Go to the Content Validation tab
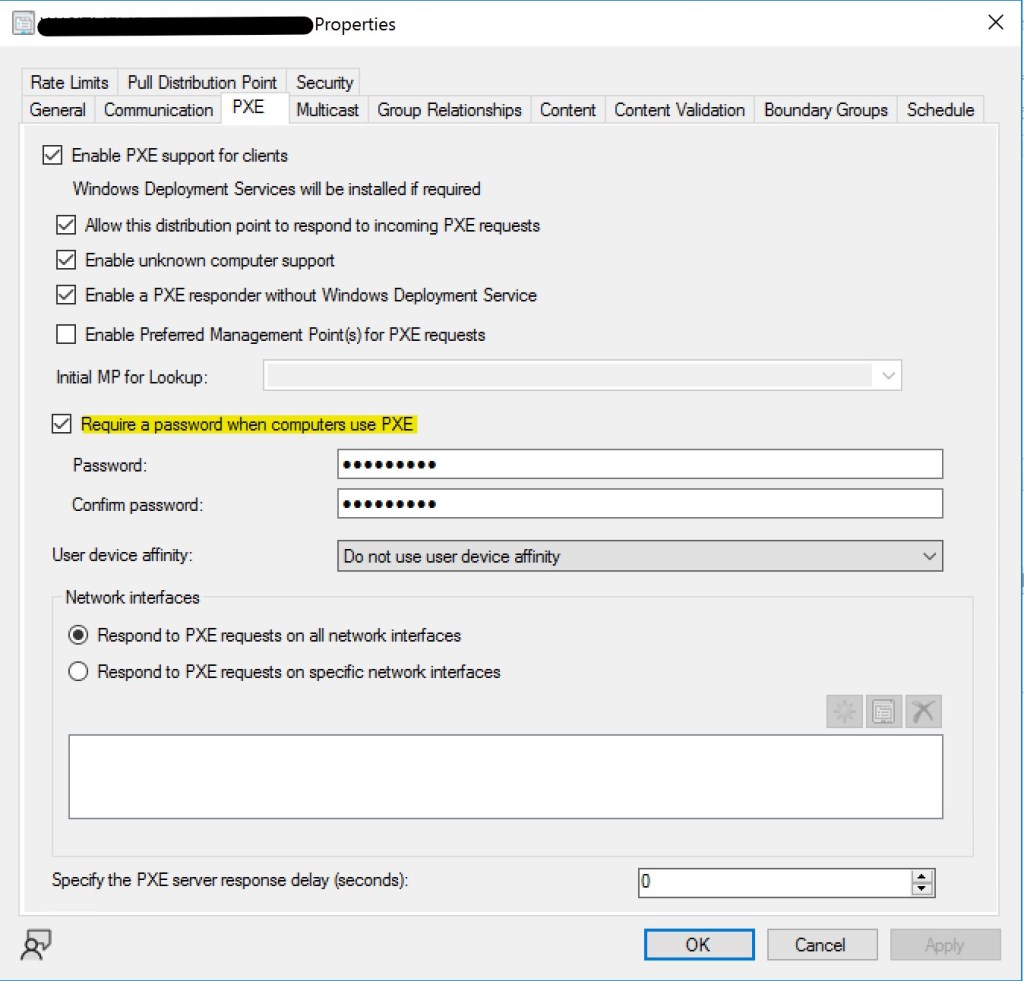Viewport: 1024px width, 981px height. coord(679,110)
